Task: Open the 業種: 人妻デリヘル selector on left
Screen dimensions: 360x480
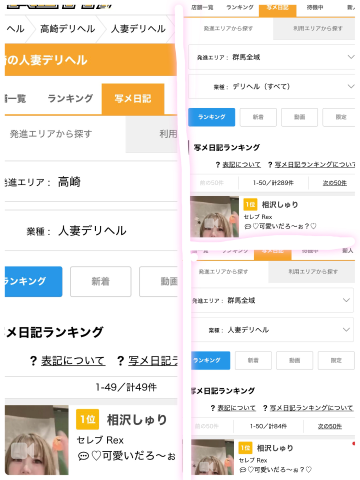Action: coord(91,231)
